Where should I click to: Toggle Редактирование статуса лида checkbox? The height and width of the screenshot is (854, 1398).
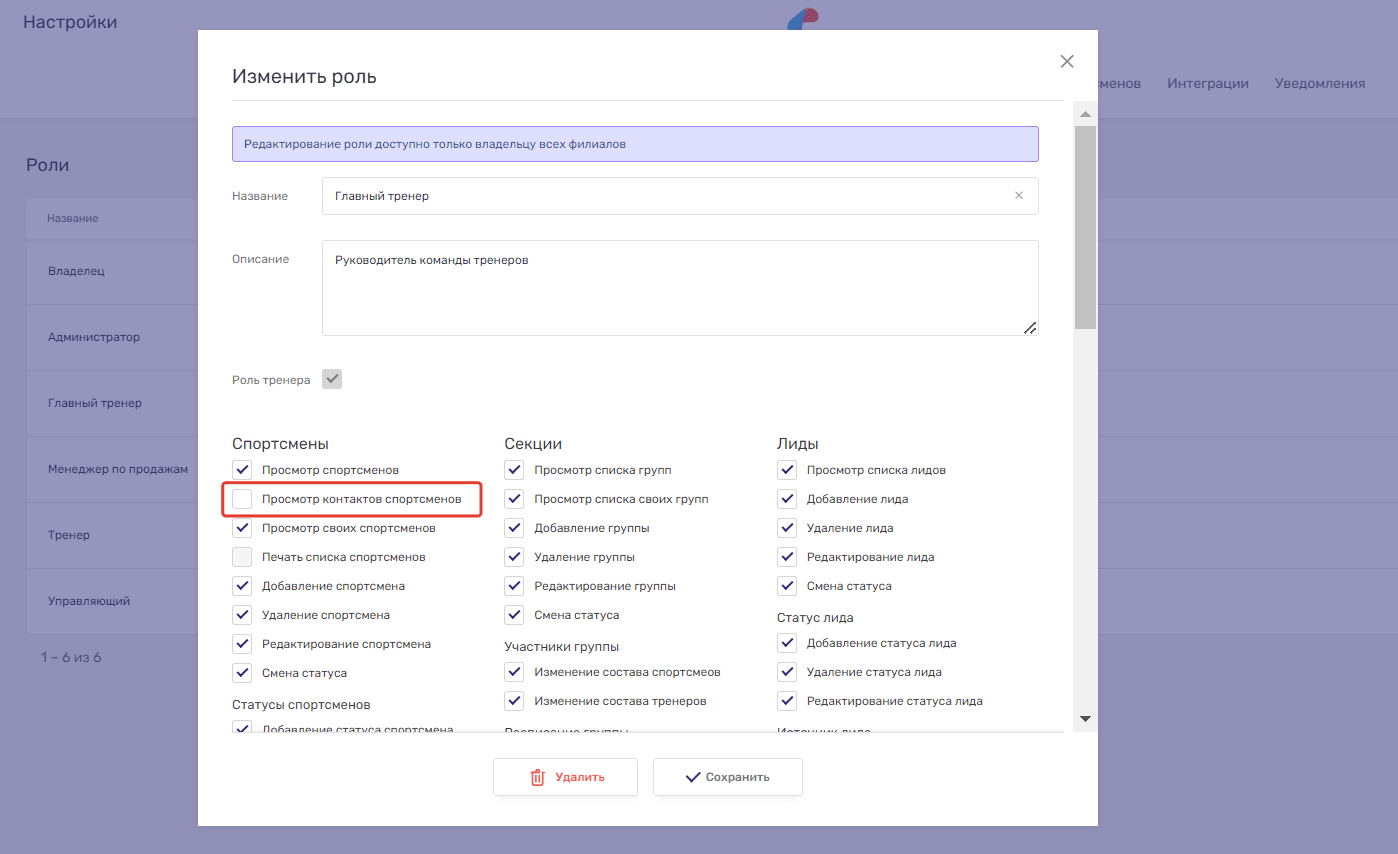(787, 701)
